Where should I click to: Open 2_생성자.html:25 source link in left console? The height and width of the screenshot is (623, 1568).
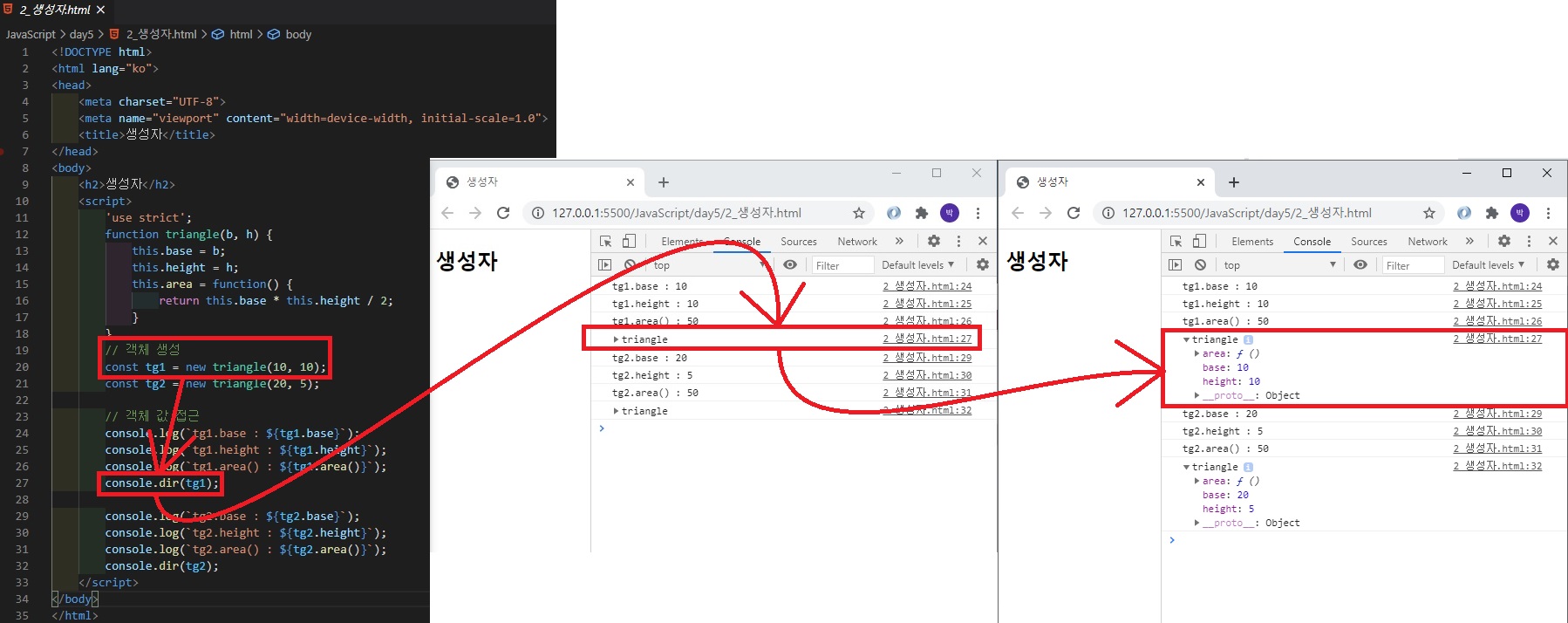(926, 304)
